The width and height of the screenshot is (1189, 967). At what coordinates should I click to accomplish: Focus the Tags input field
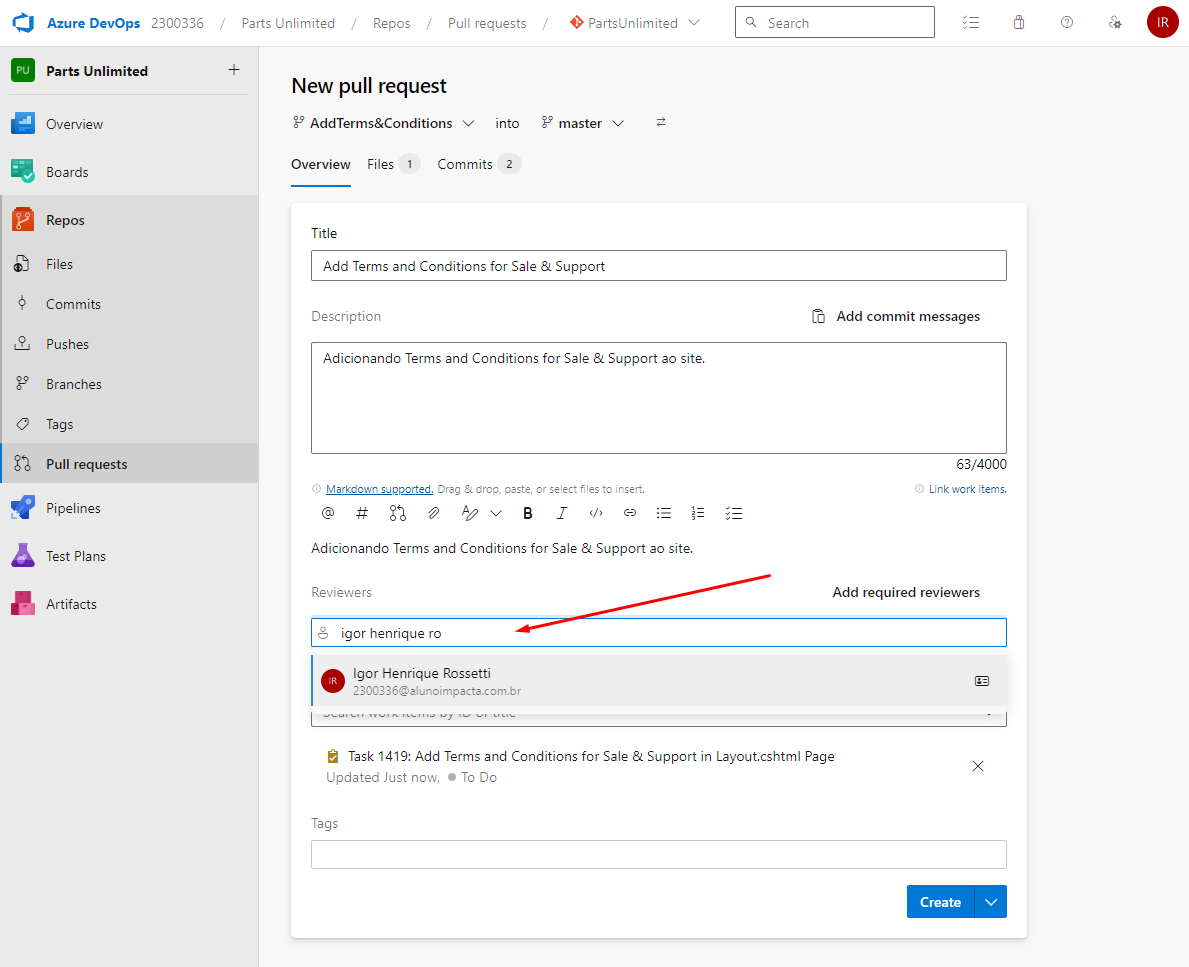659,855
